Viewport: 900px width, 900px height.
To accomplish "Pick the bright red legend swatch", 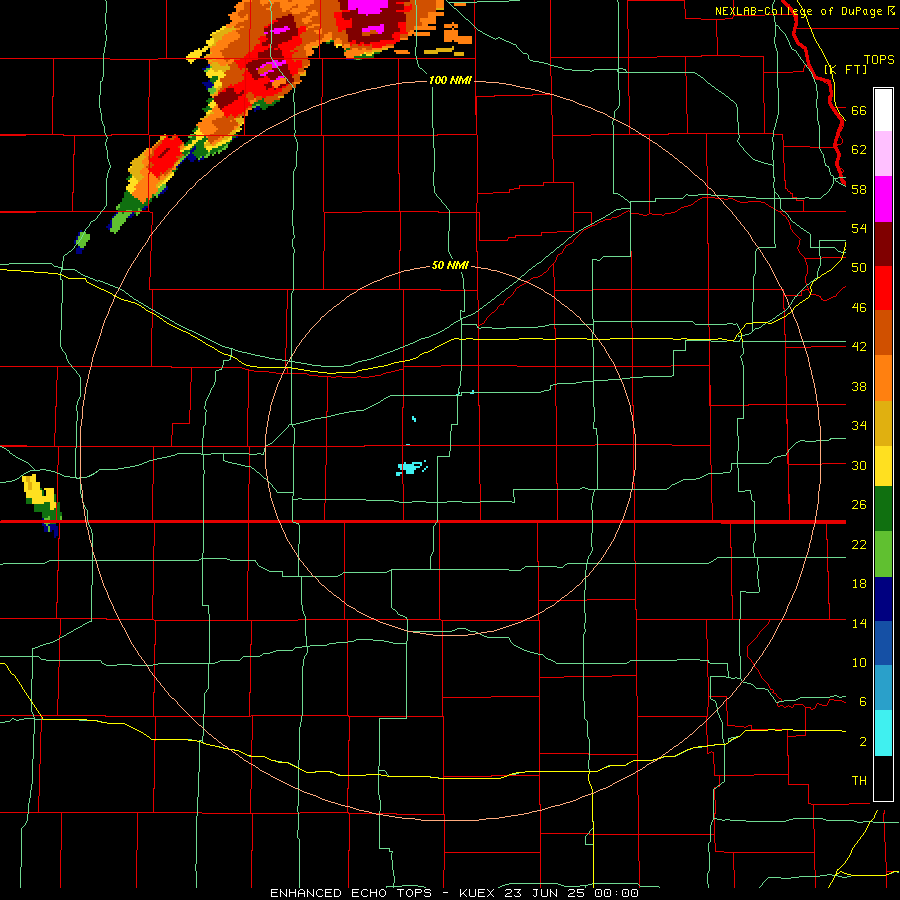I will [x=883, y=288].
